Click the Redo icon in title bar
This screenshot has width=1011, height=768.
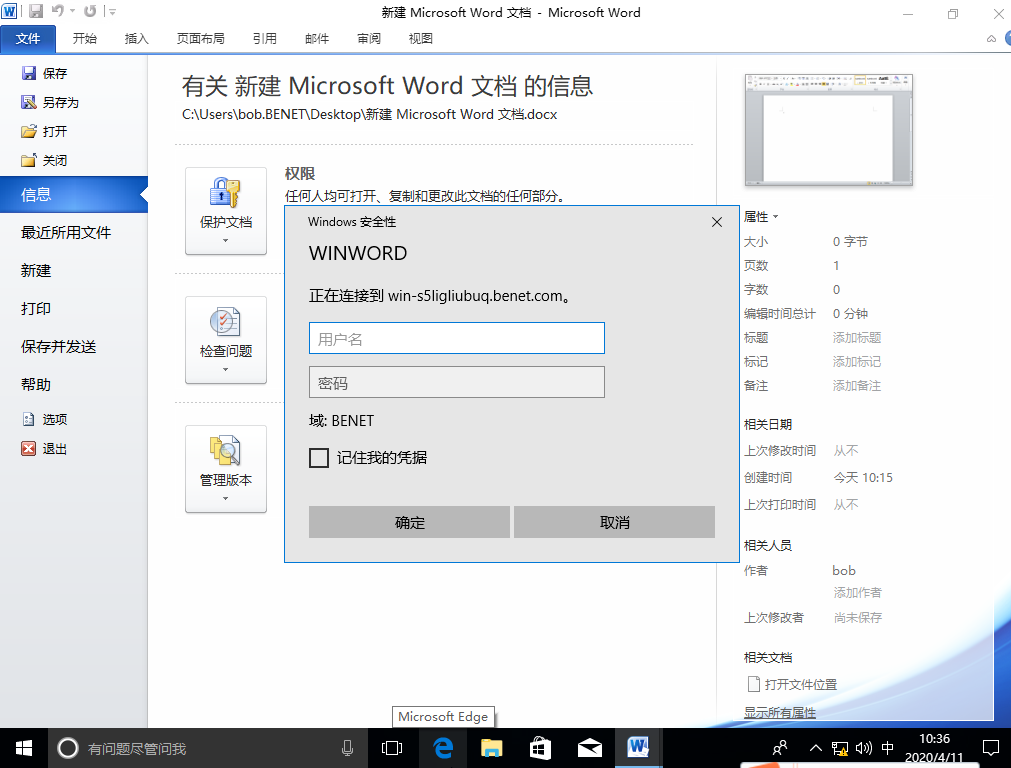click(91, 11)
